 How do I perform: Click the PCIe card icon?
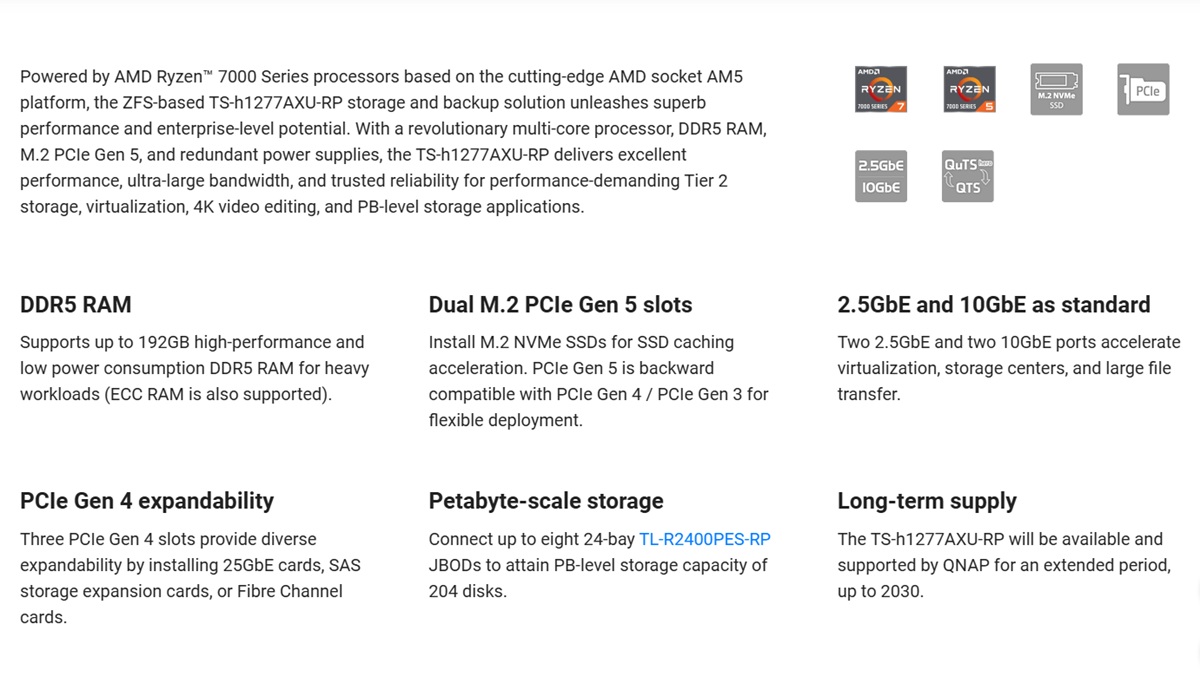[x=1143, y=90]
